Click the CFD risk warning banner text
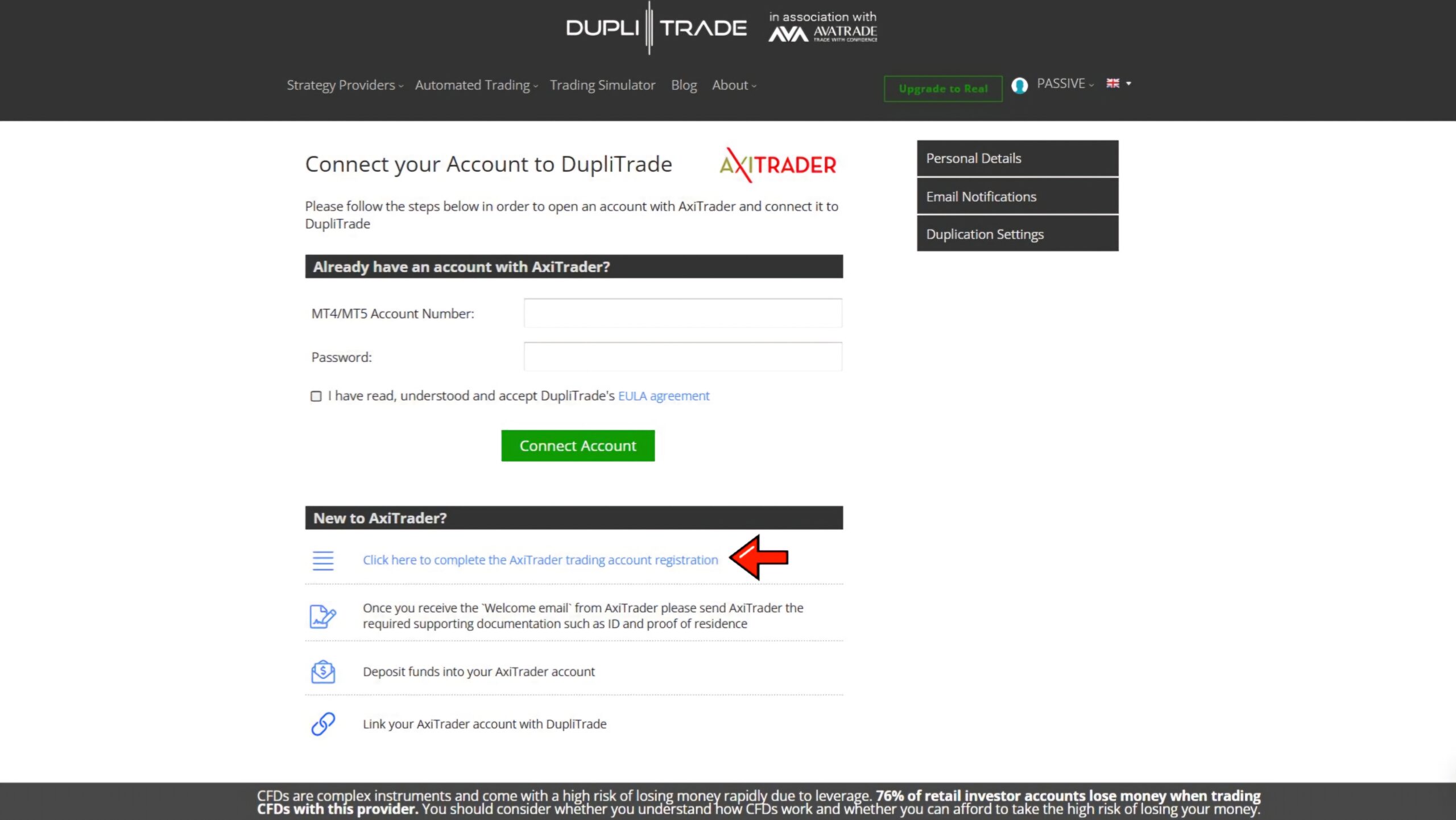This screenshot has height=820, width=1456. 759,802
